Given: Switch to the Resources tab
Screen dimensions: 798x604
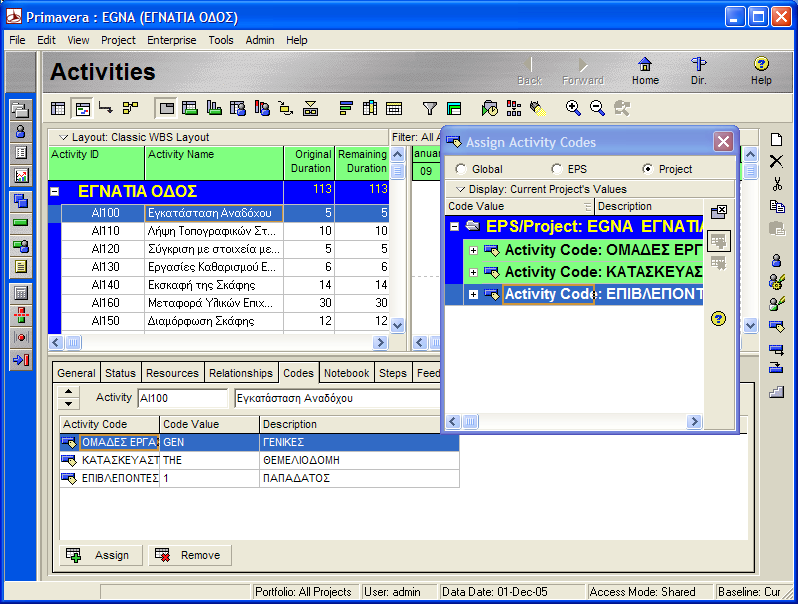Looking at the screenshot, I should click(x=172, y=373).
